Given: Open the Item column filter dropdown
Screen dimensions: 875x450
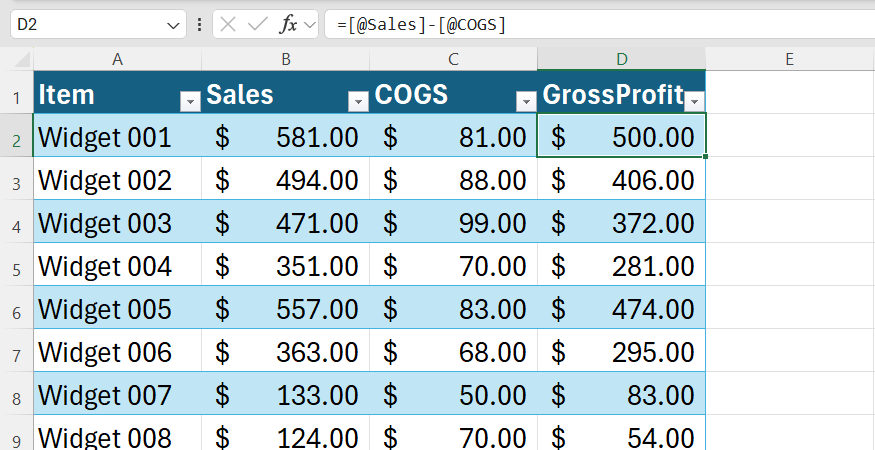Looking at the screenshot, I should coord(190,102).
